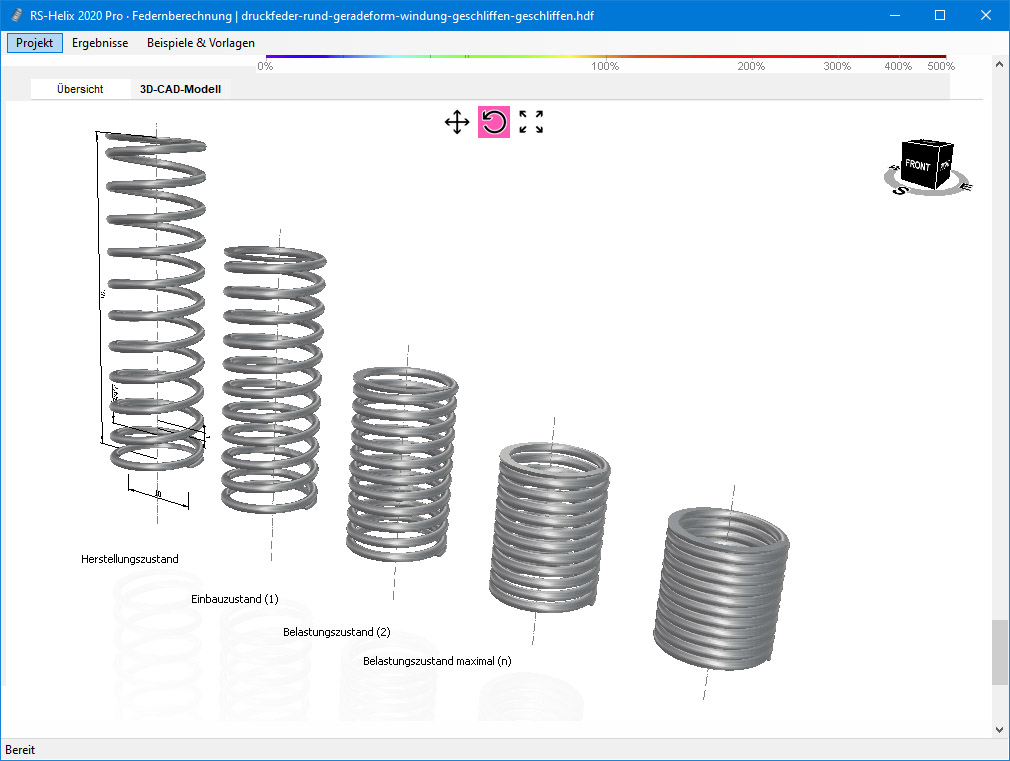Switch to the Übersicht tab
Screen dimensions: 1010x761
(79, 88)
